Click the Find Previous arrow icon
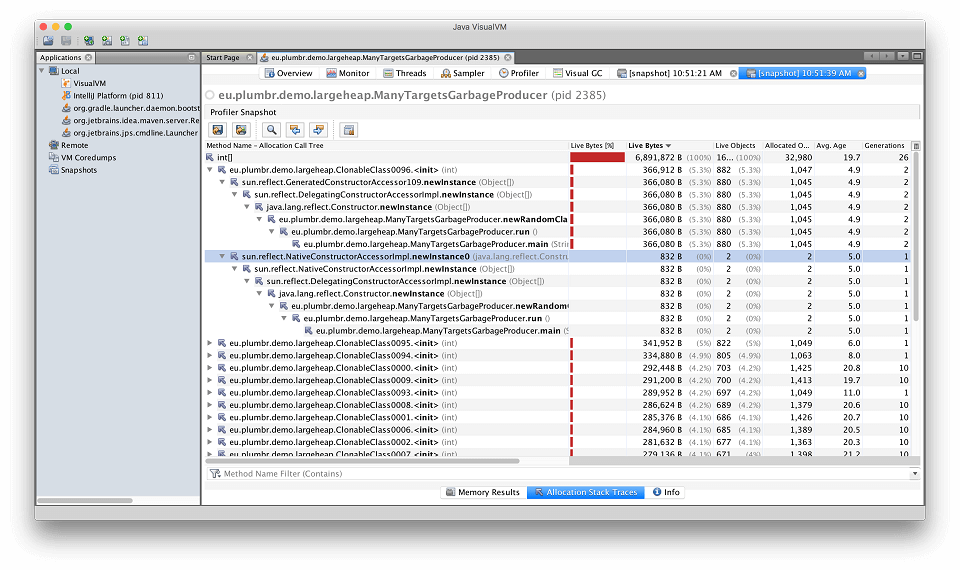960x570 pixels. (295, 130)
